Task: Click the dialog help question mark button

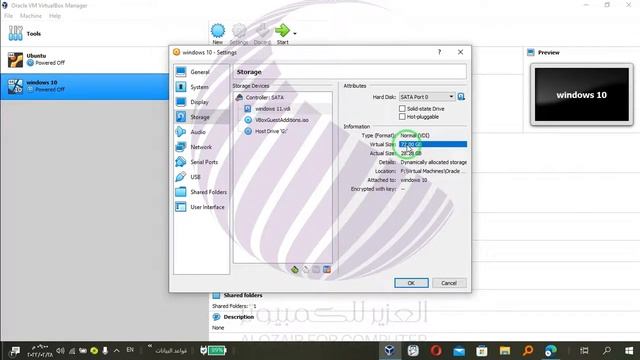Action: coord(440,52)
